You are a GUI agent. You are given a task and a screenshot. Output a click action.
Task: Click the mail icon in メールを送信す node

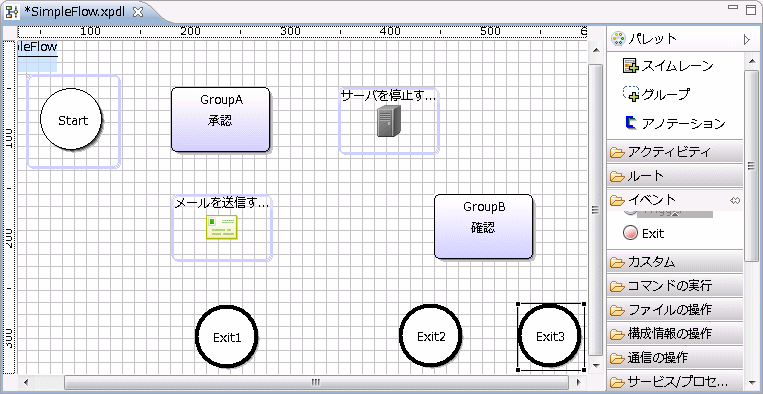coord(221,227)
